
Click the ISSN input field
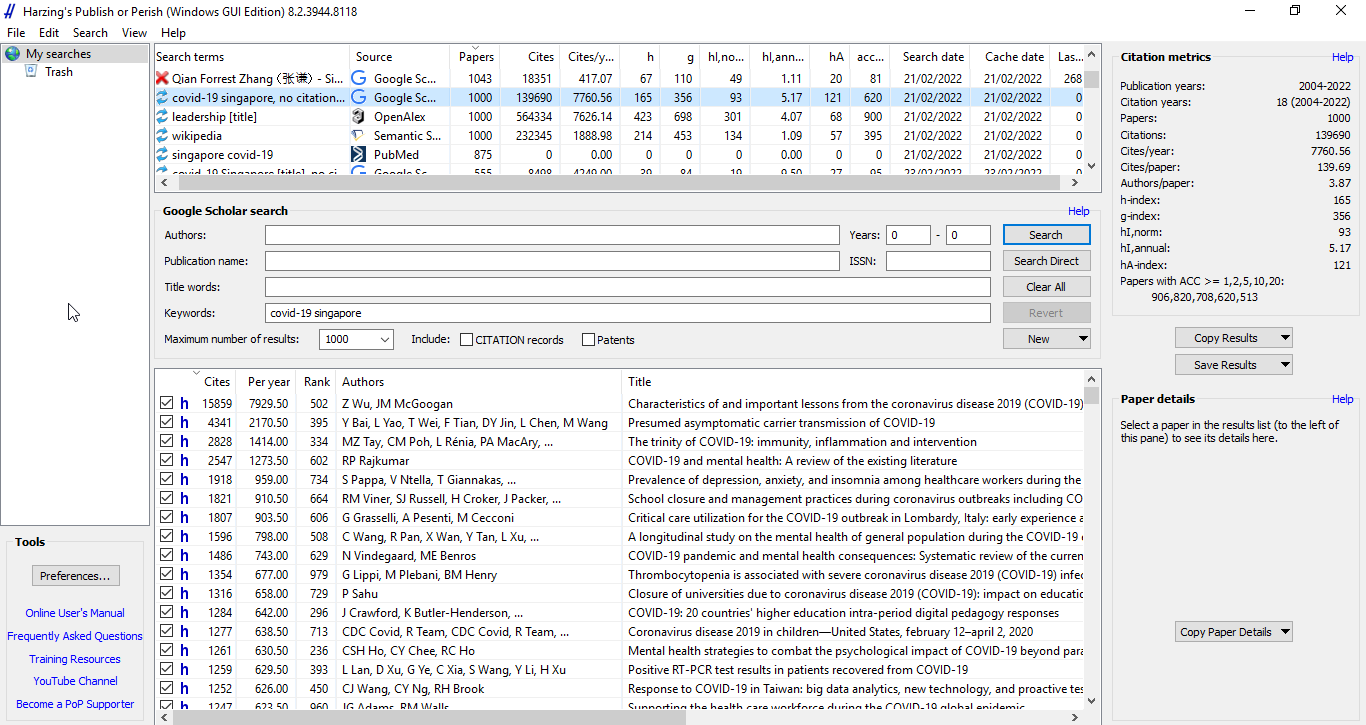tap(938, 261)
